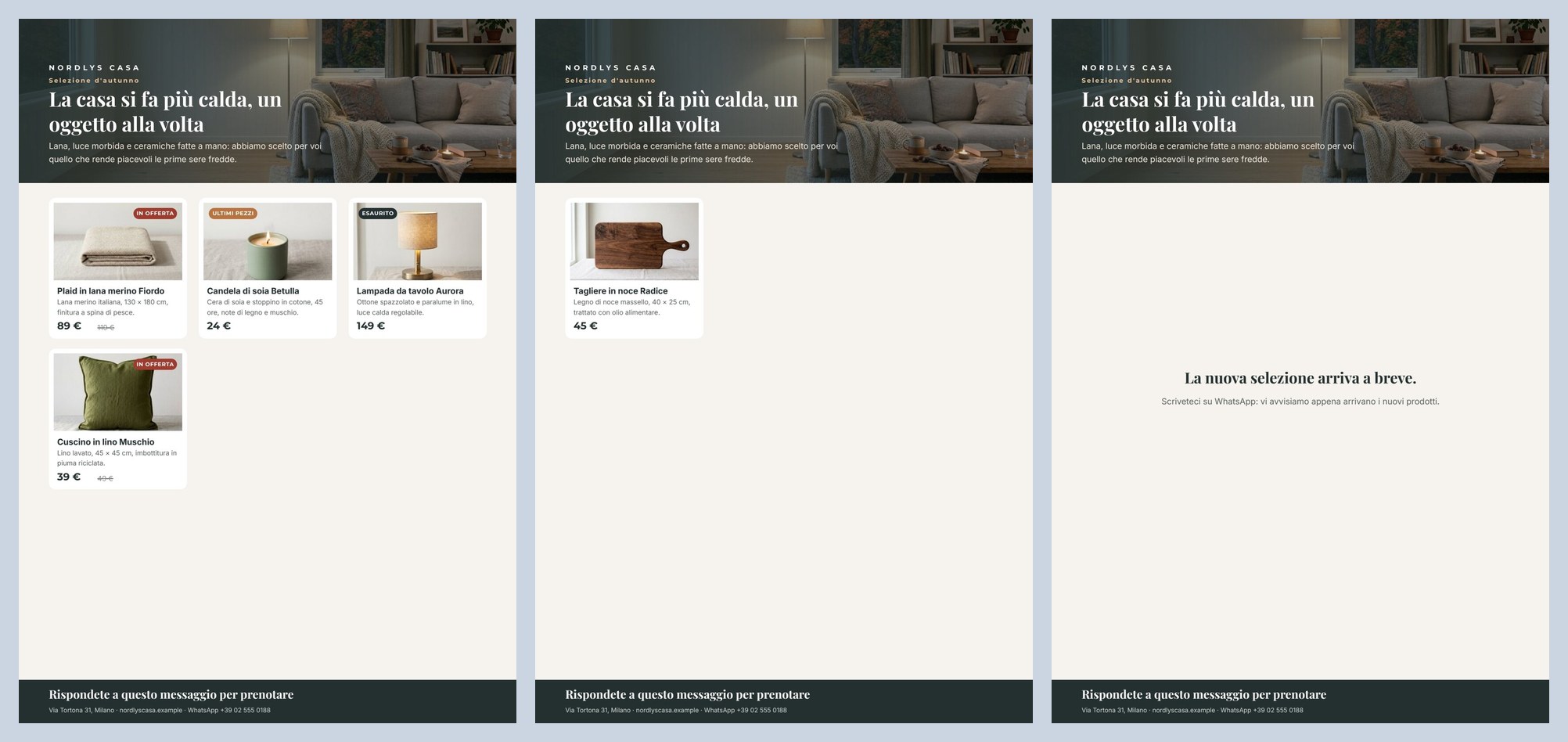The height and width of the screenshot is (742, 1568).
Task: Click the IN OFFERTA badge on the plaid
Action: tap(155, 213)
